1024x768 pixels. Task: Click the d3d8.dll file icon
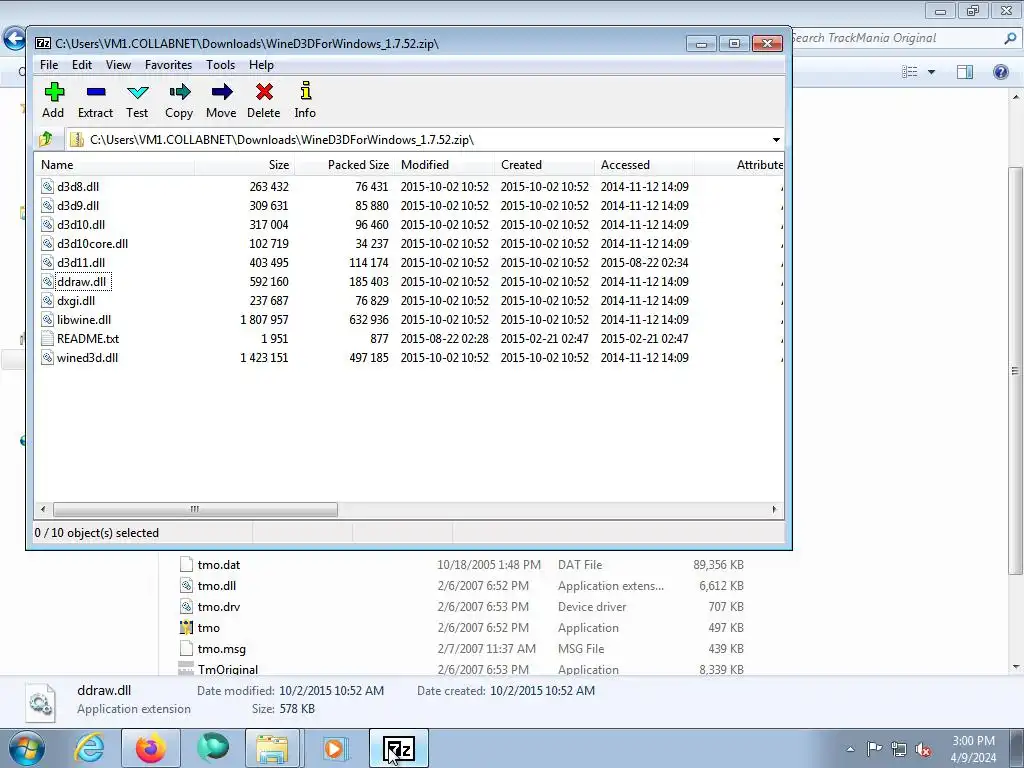coord(47,187)
